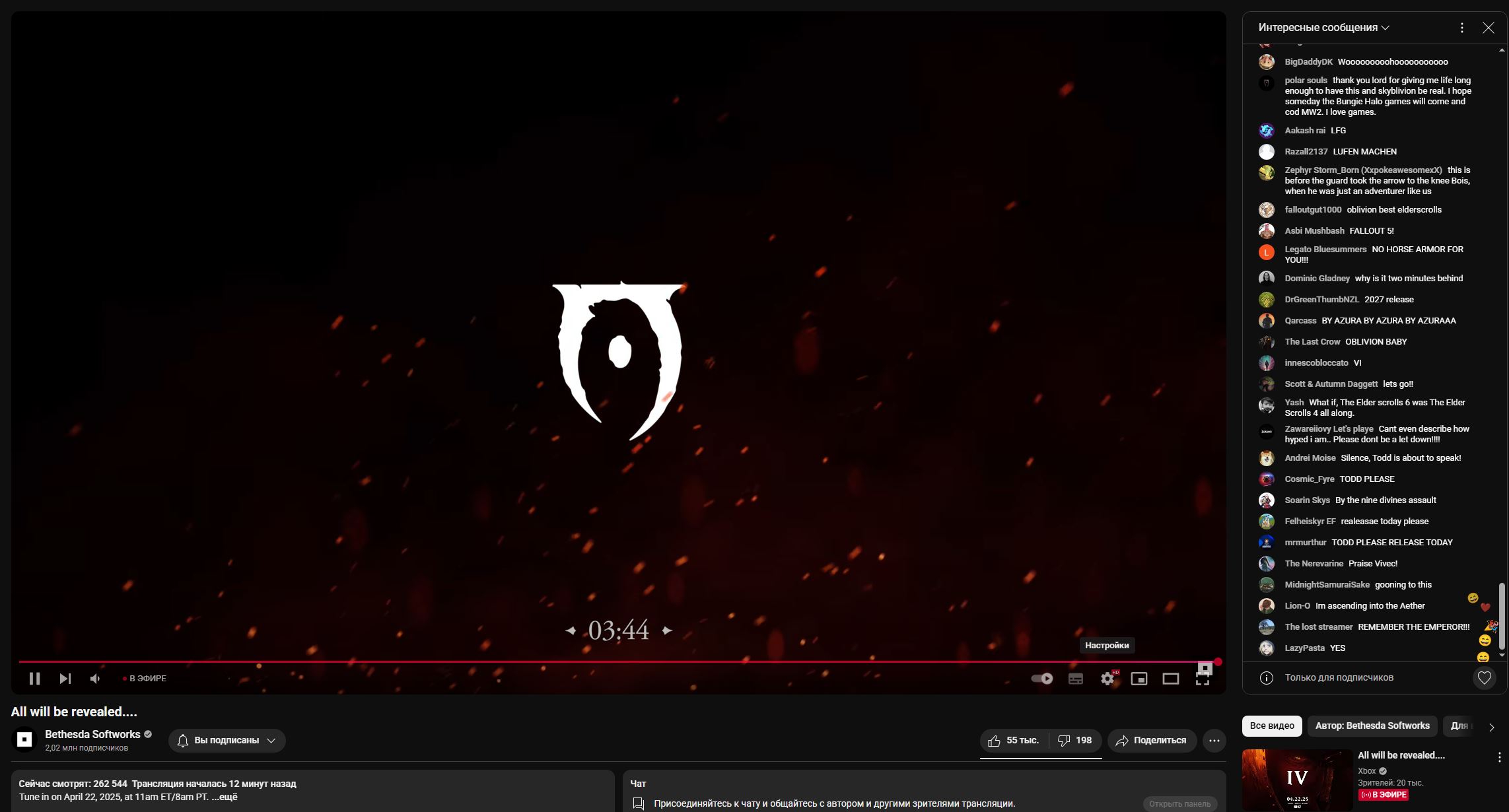Click Cosmic_Fyre TODD PLEASE message
Image resolution: width=1509 pixels, height=812 pixels.
click(x=1367, y=479)
